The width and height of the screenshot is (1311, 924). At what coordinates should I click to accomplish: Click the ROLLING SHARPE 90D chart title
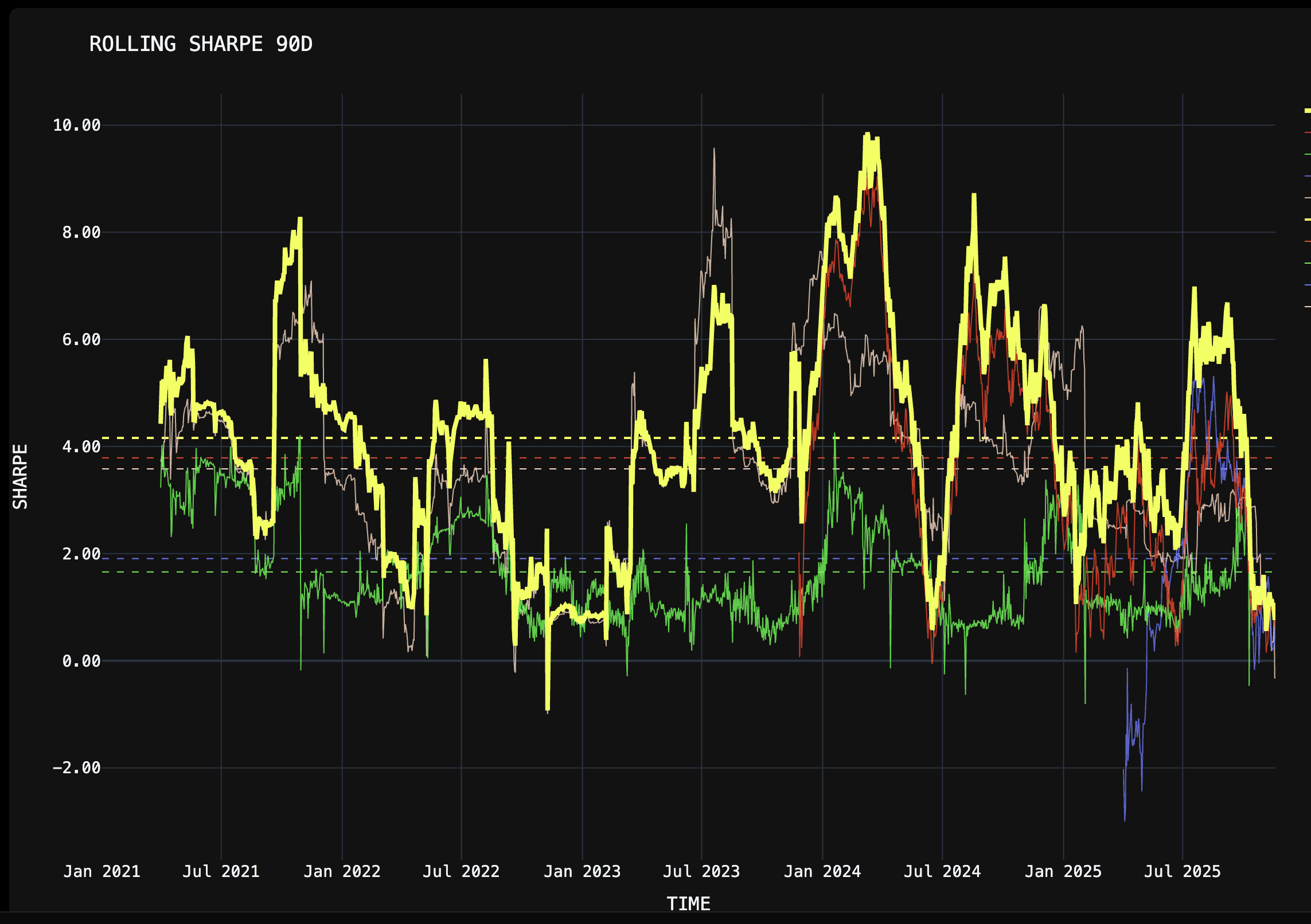click(201, 44)
